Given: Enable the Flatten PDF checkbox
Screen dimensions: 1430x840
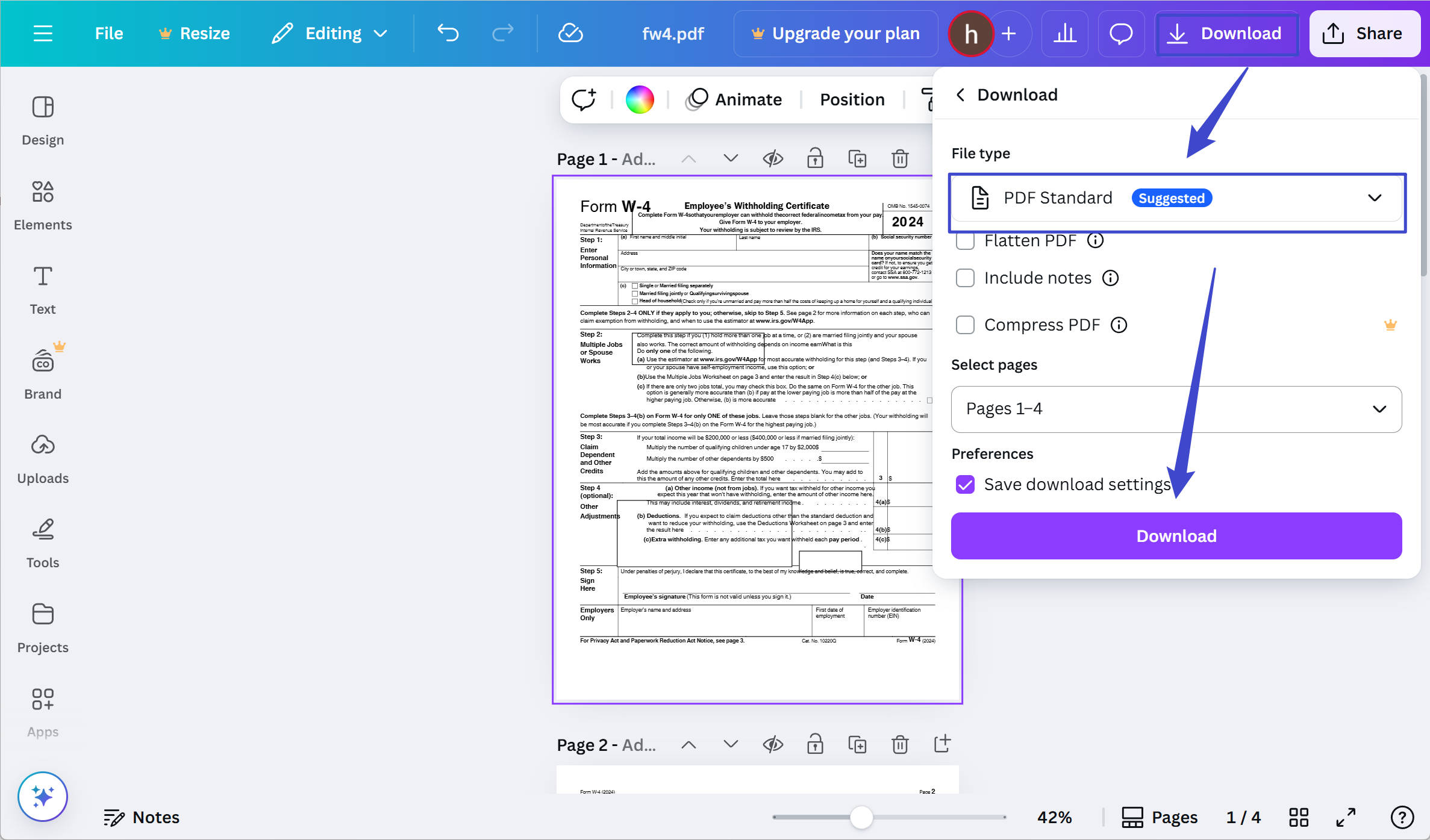Looking at the screenshot, I should pos(965,241).
